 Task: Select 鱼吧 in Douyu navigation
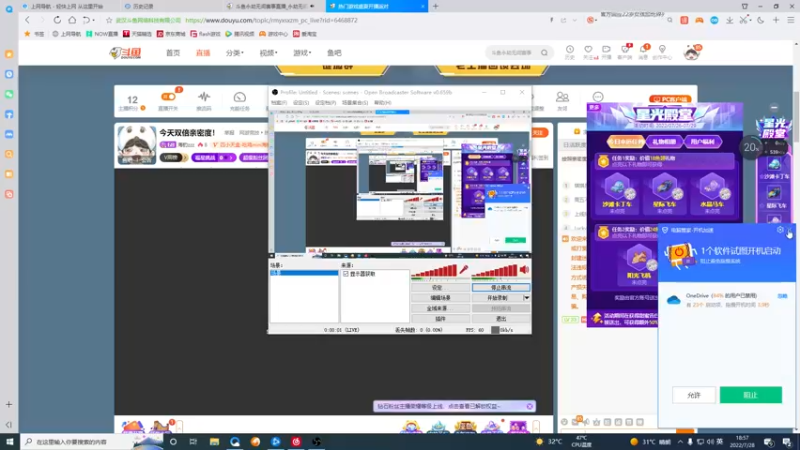(334, 53)
